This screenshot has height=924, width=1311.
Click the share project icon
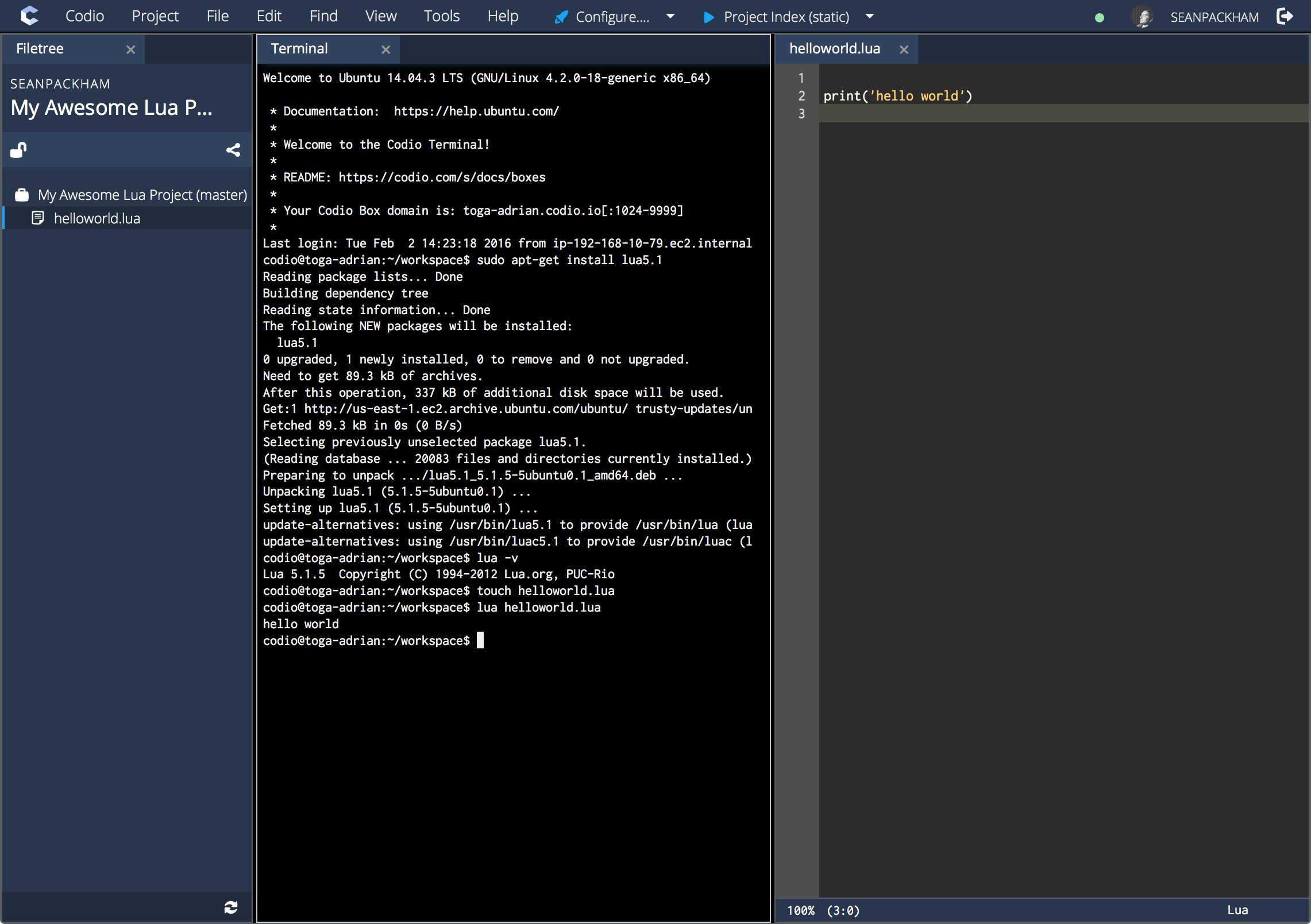[x=233, y=150]
